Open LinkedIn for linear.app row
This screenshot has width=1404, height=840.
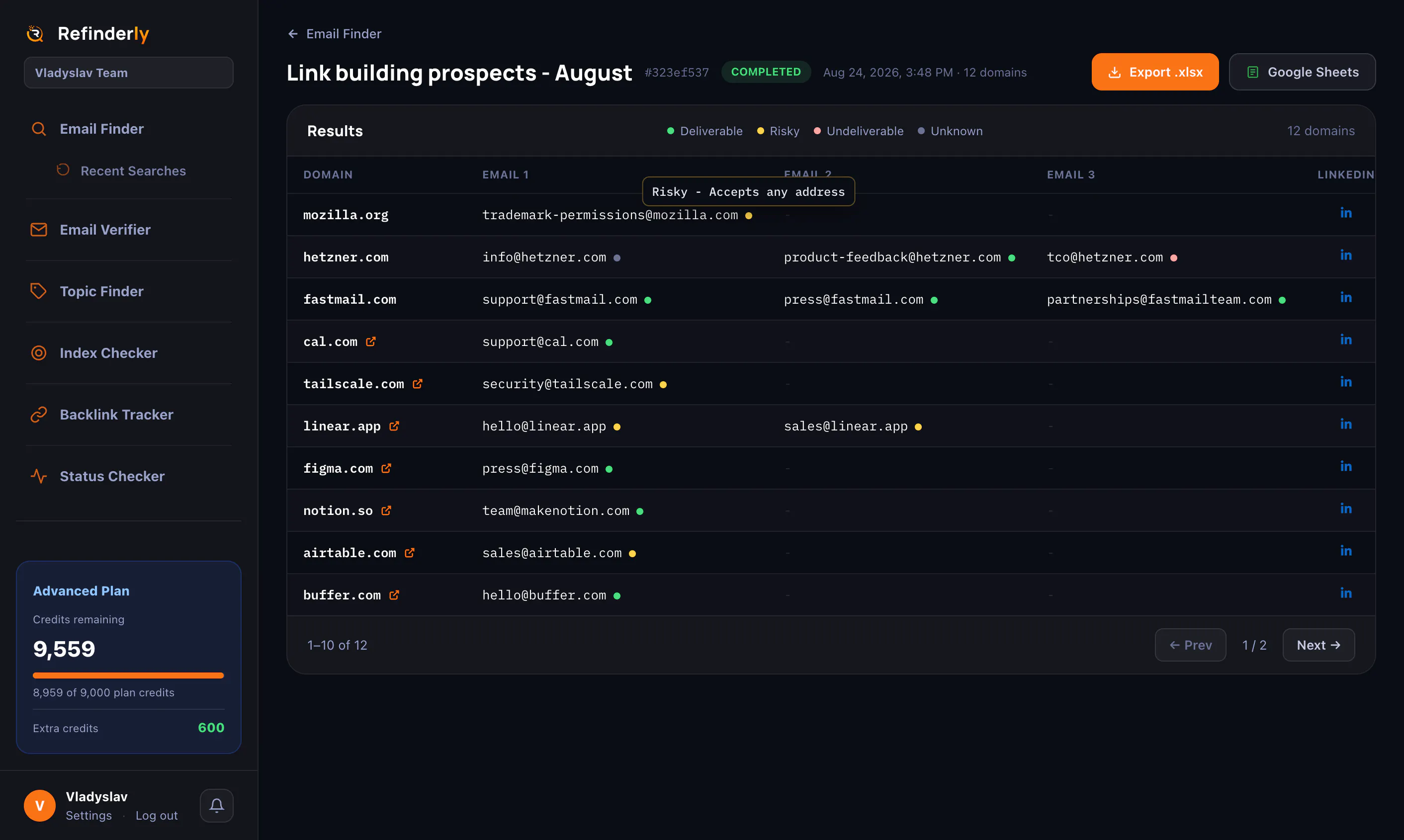(1346, 424)
